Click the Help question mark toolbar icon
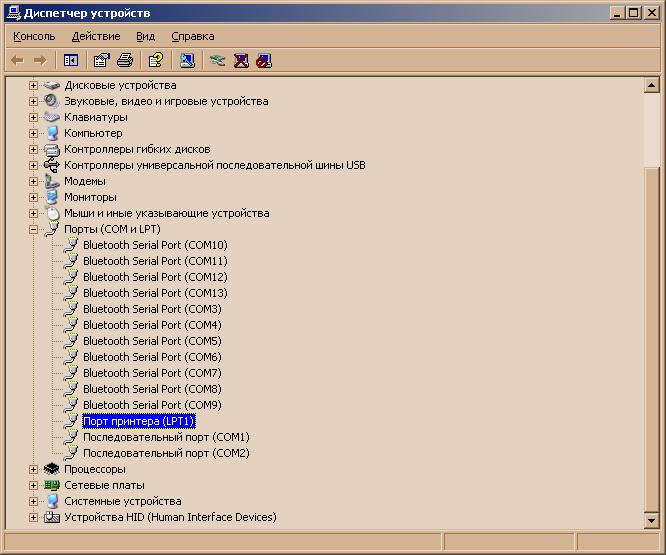The width and height of the screenshot is (666, 555). [x=155, y=60]
